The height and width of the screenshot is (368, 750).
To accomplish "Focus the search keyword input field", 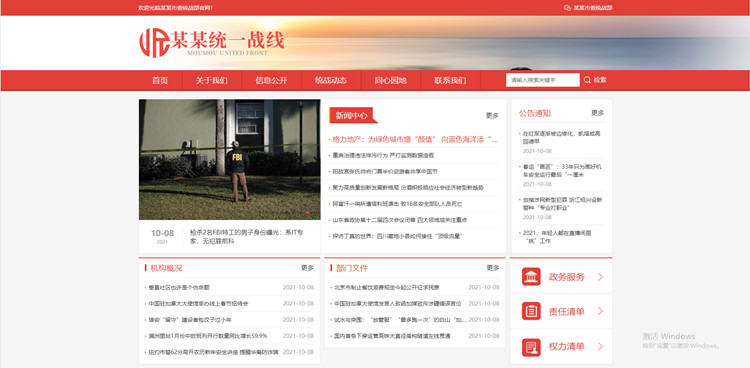I will click(x=542, y=80).
